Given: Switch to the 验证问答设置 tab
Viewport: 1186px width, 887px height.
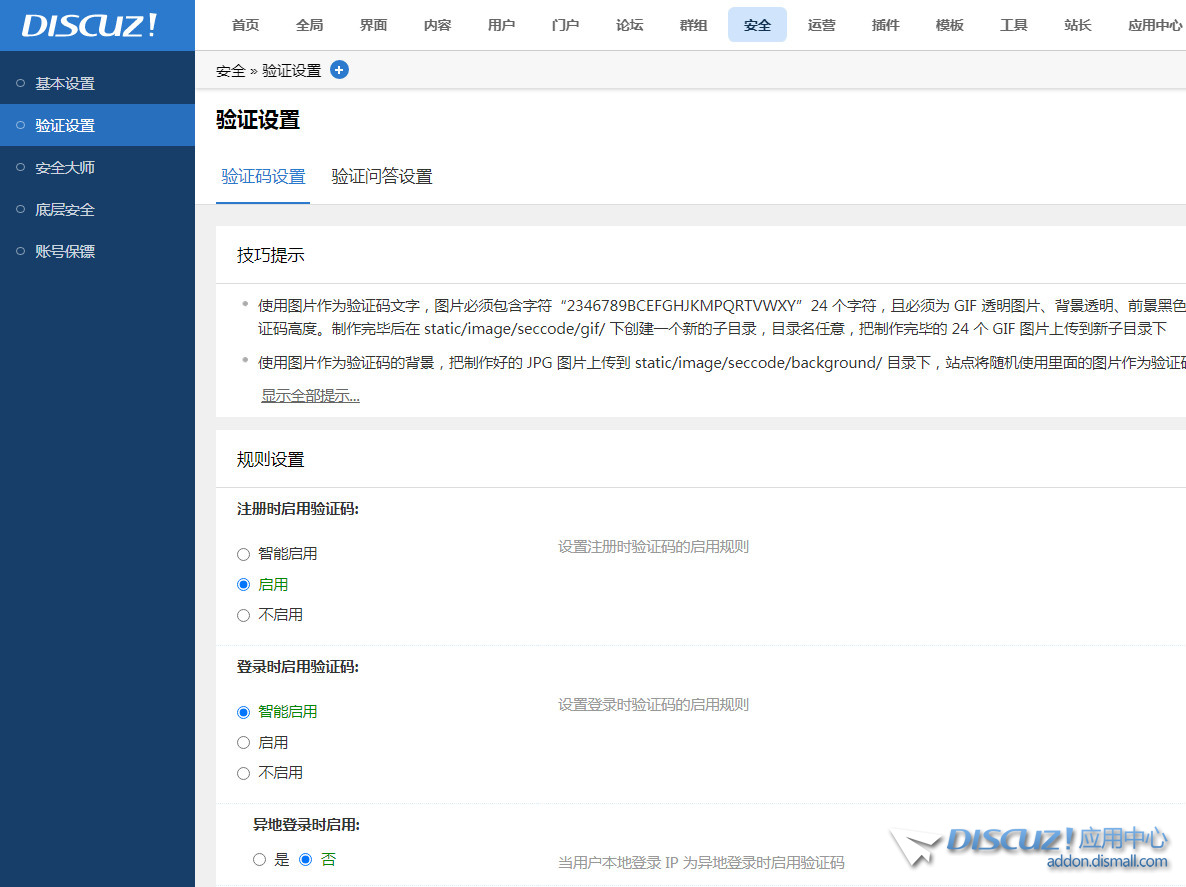Looking at the screenshot, I should click(381, 176).
